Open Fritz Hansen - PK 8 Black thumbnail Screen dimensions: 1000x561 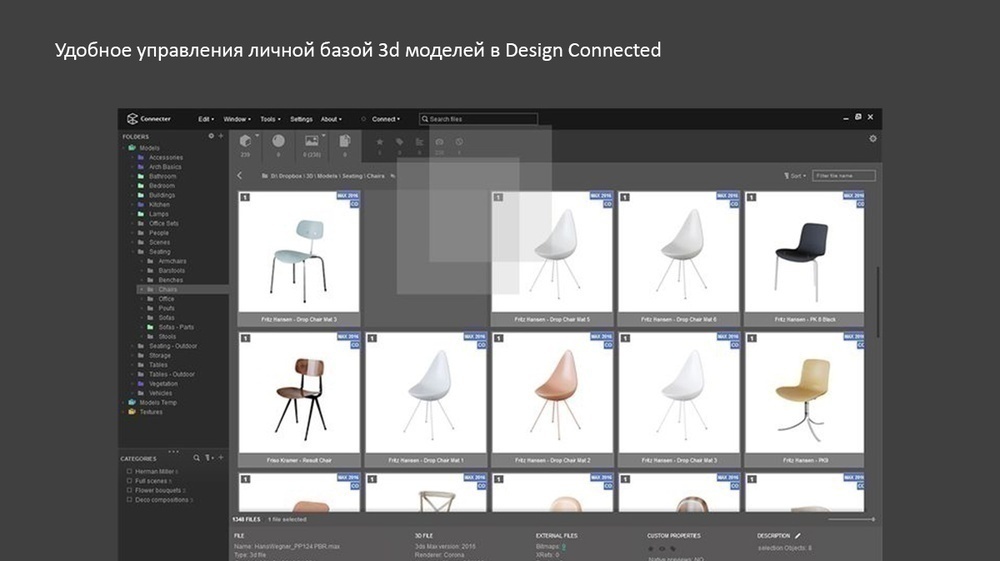(x=805, y=258)
